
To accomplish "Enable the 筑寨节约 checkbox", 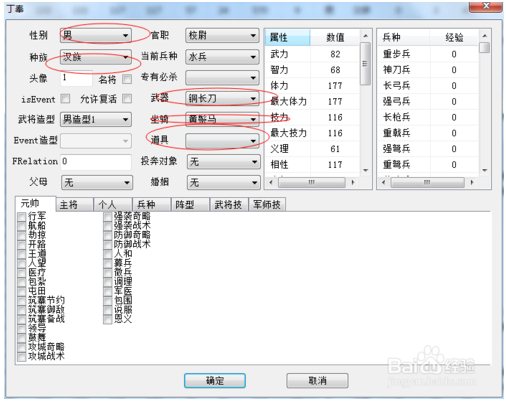I will (22, 301).
